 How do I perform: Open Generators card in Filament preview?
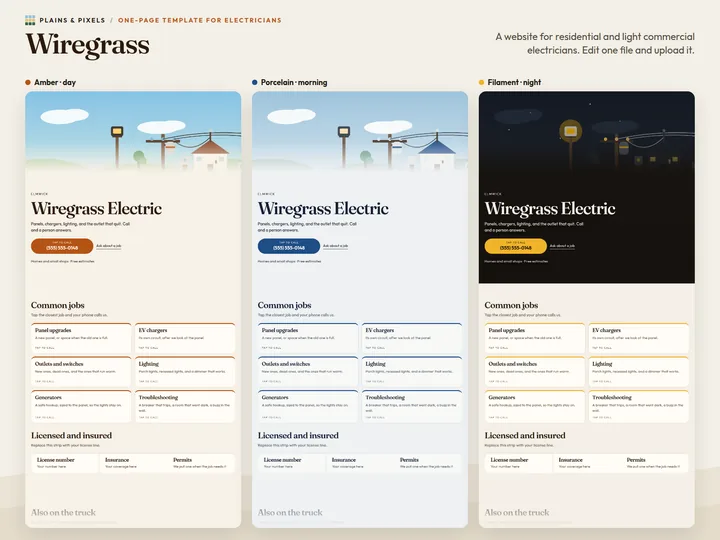coord(534,406)
